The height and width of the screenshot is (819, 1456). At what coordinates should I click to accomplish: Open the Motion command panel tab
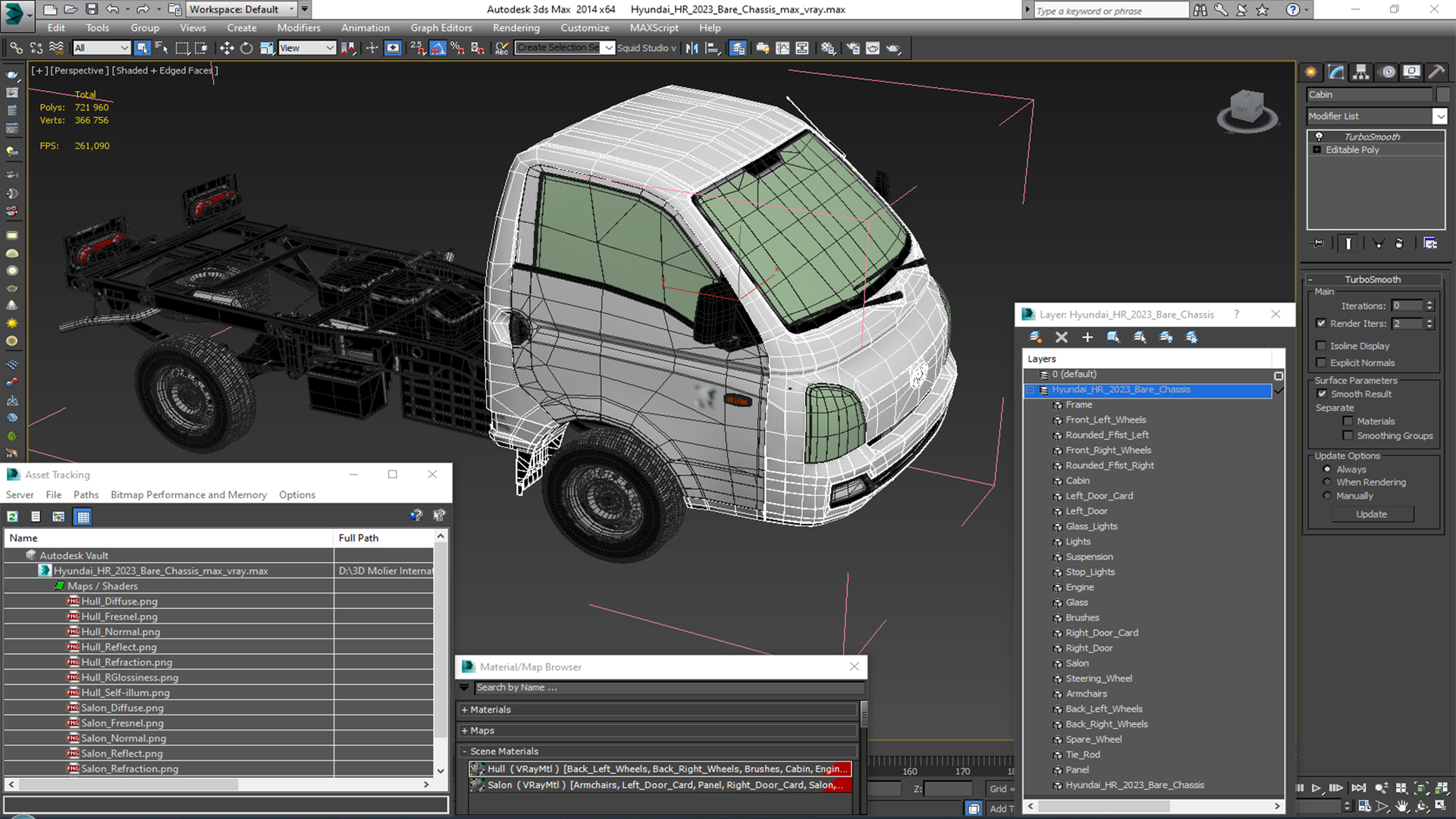coord(1387,72)
